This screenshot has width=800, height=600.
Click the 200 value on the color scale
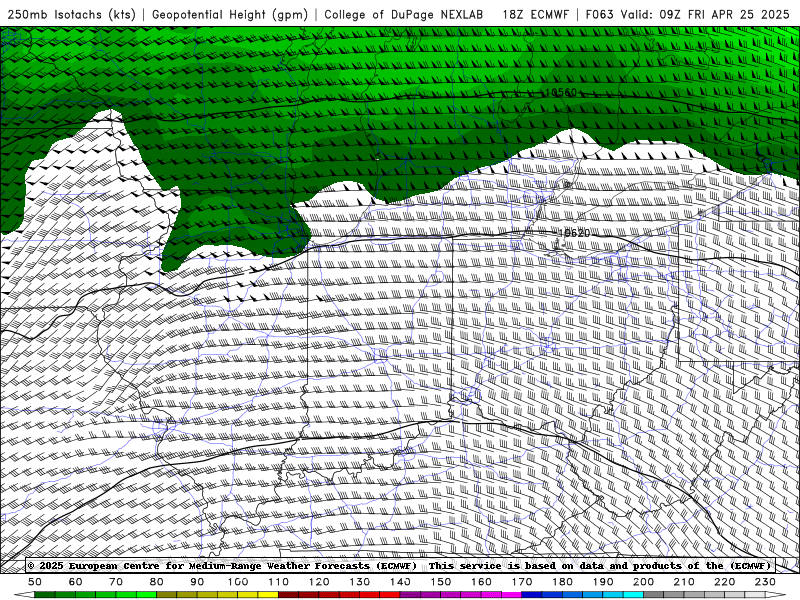click(x=643, y=582)
